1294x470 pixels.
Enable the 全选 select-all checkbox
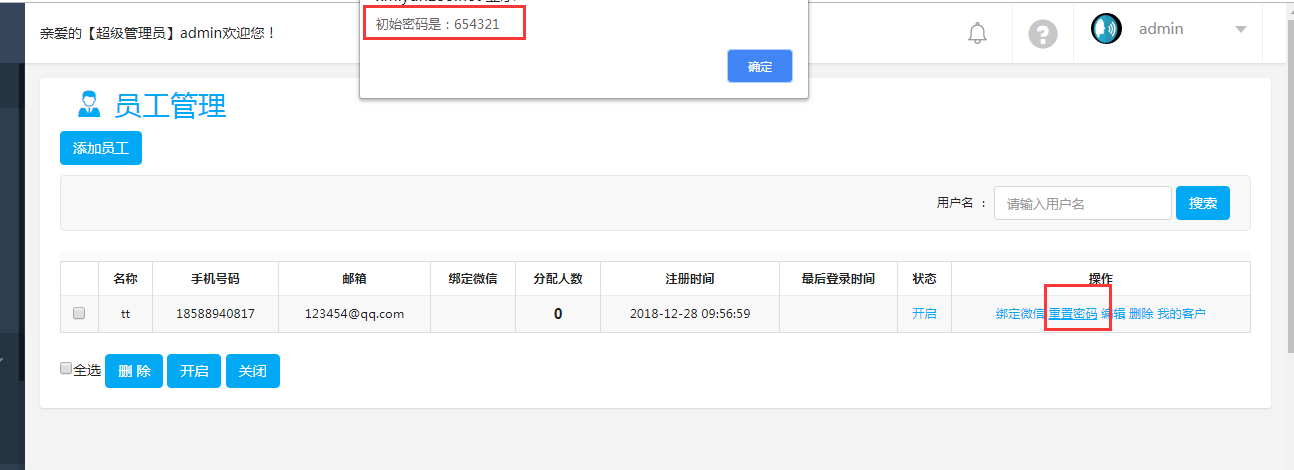pyautogui.click(x=66, y=369)
